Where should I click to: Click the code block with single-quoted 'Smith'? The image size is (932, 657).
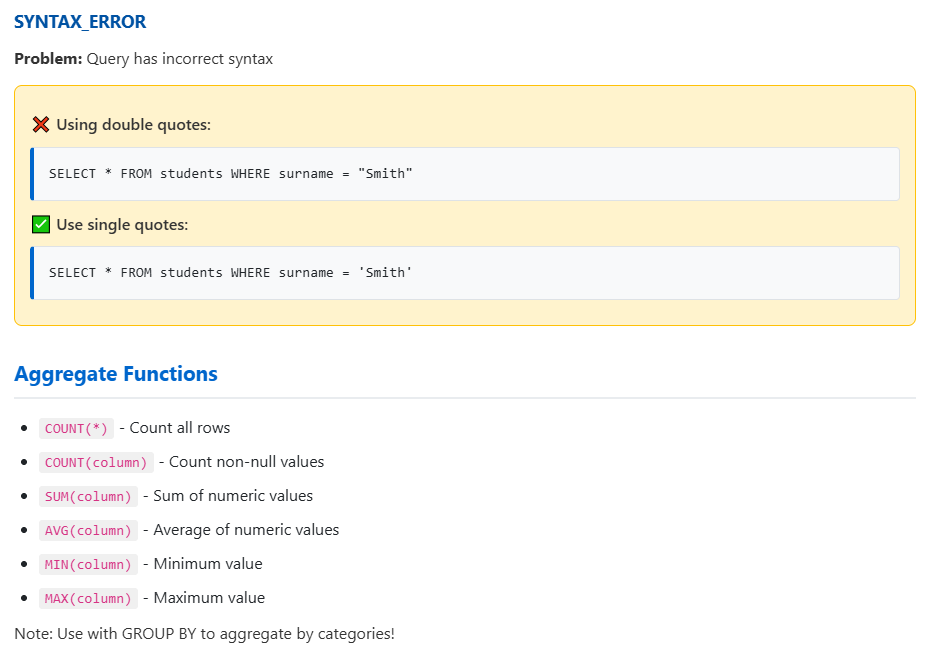465,273
